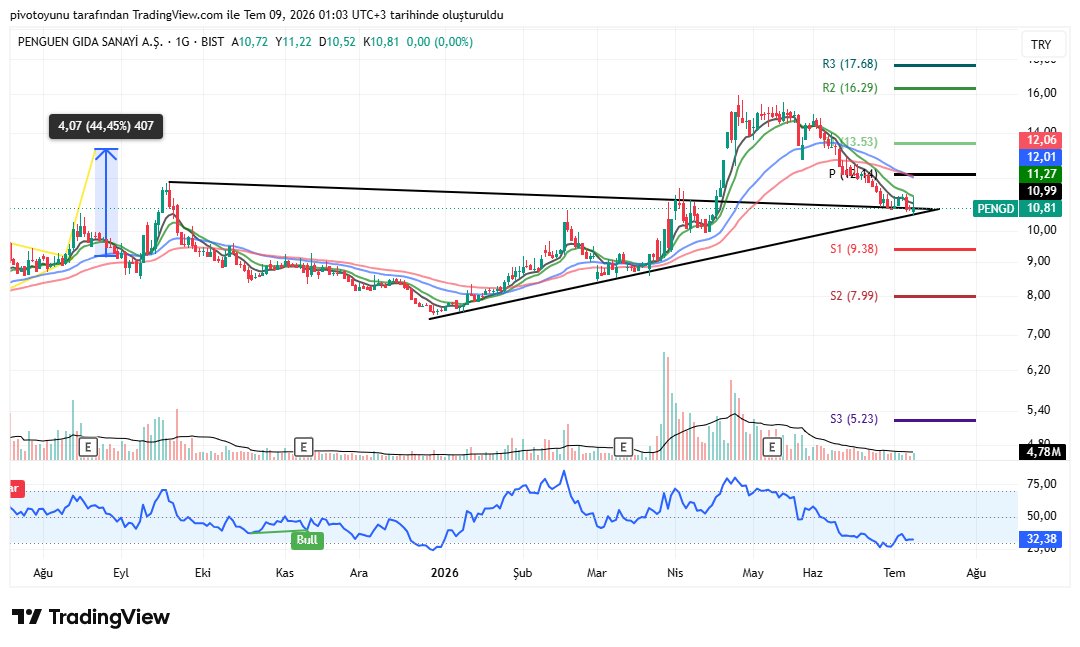Screen dimensions: 1080x647
Task: Click the earnings E marker after May
Action: pos(772,447)
